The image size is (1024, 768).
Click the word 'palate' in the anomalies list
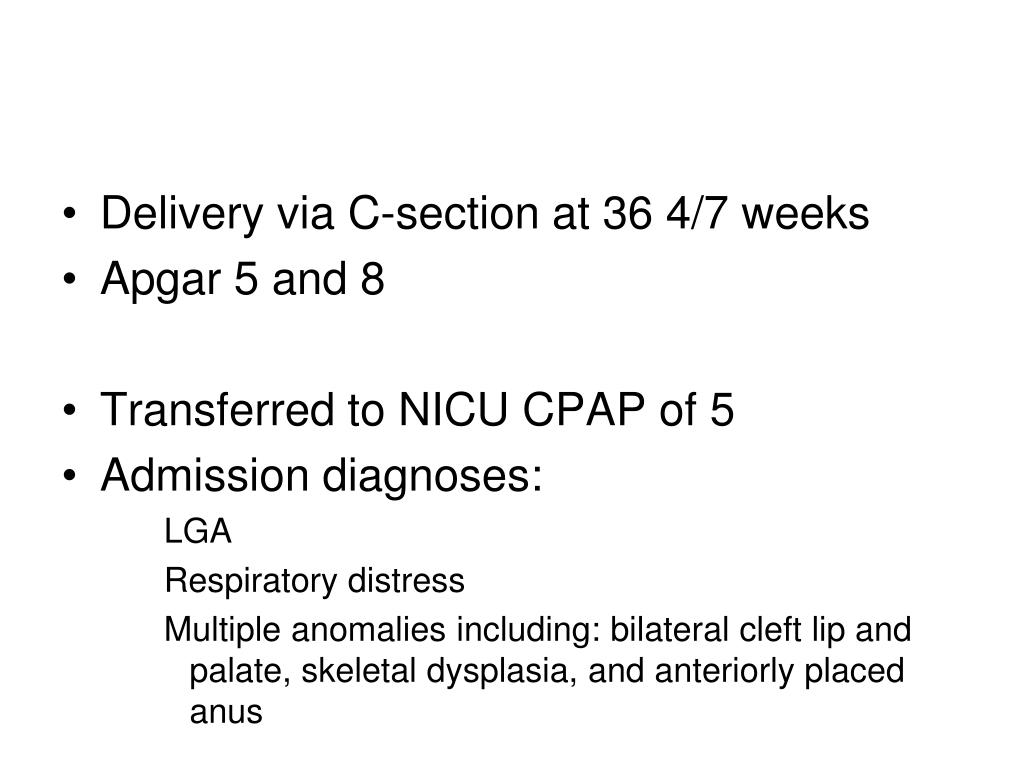[x=240, y=671]
